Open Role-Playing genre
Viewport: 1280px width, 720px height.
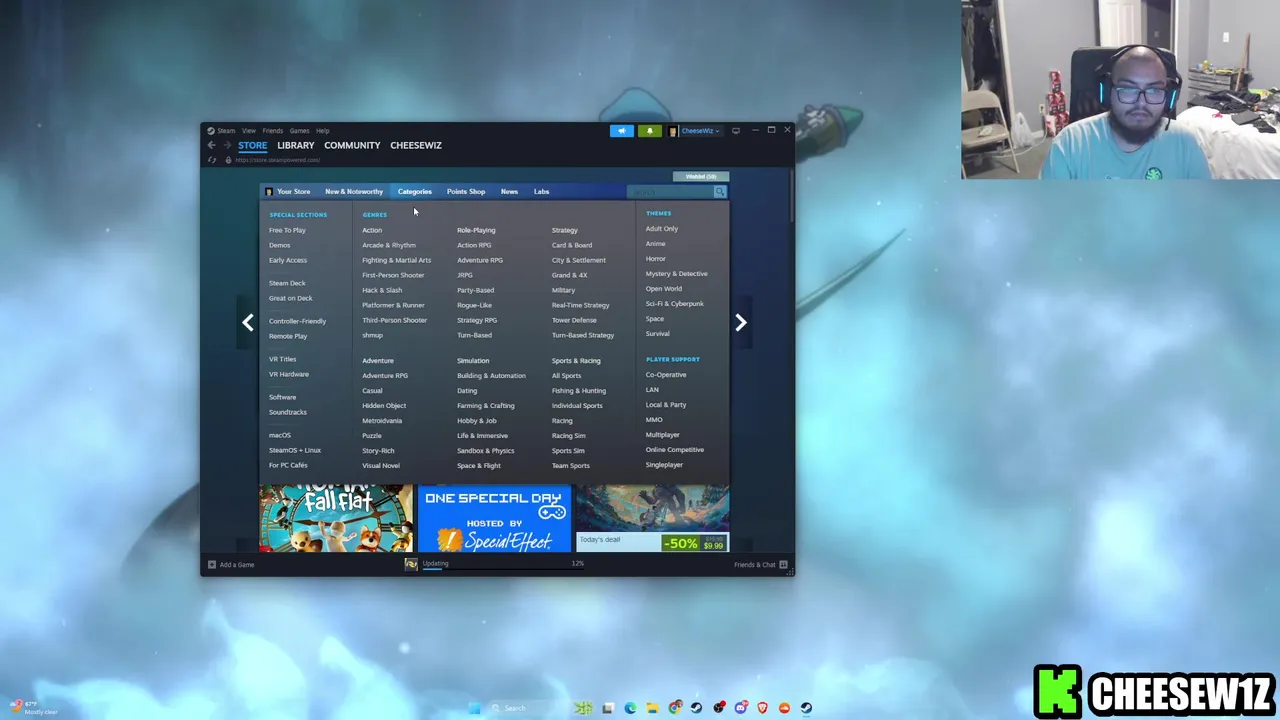point(476,230)
